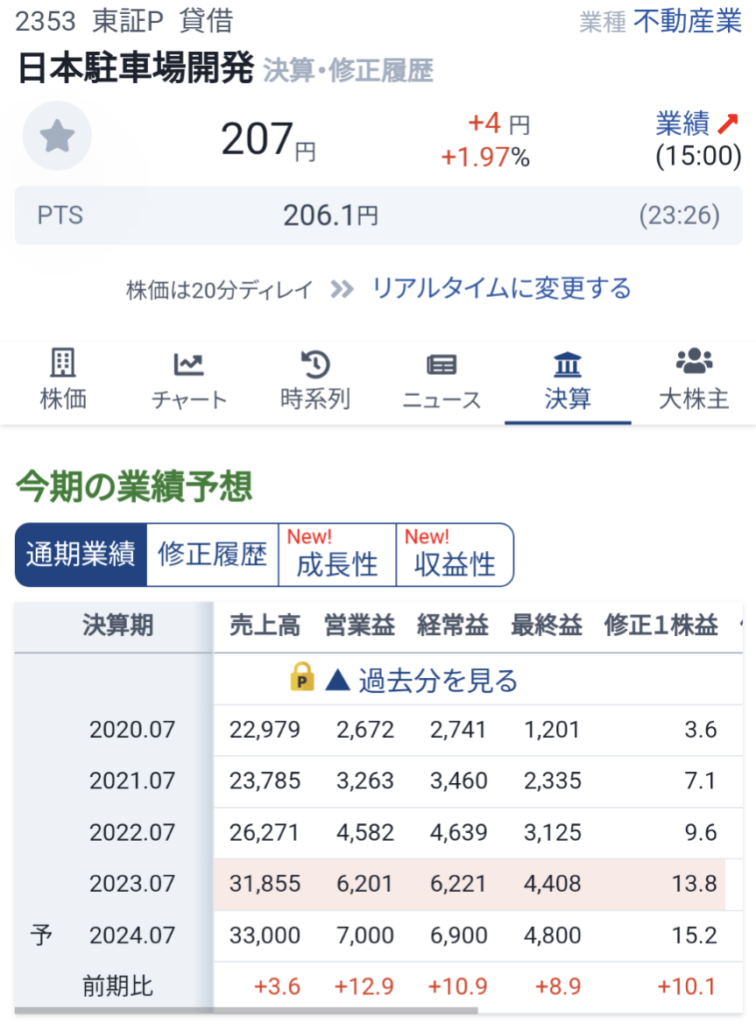Open the 株価 building icon tab
The image size is (756, 1024).
[x=63, y=364]
